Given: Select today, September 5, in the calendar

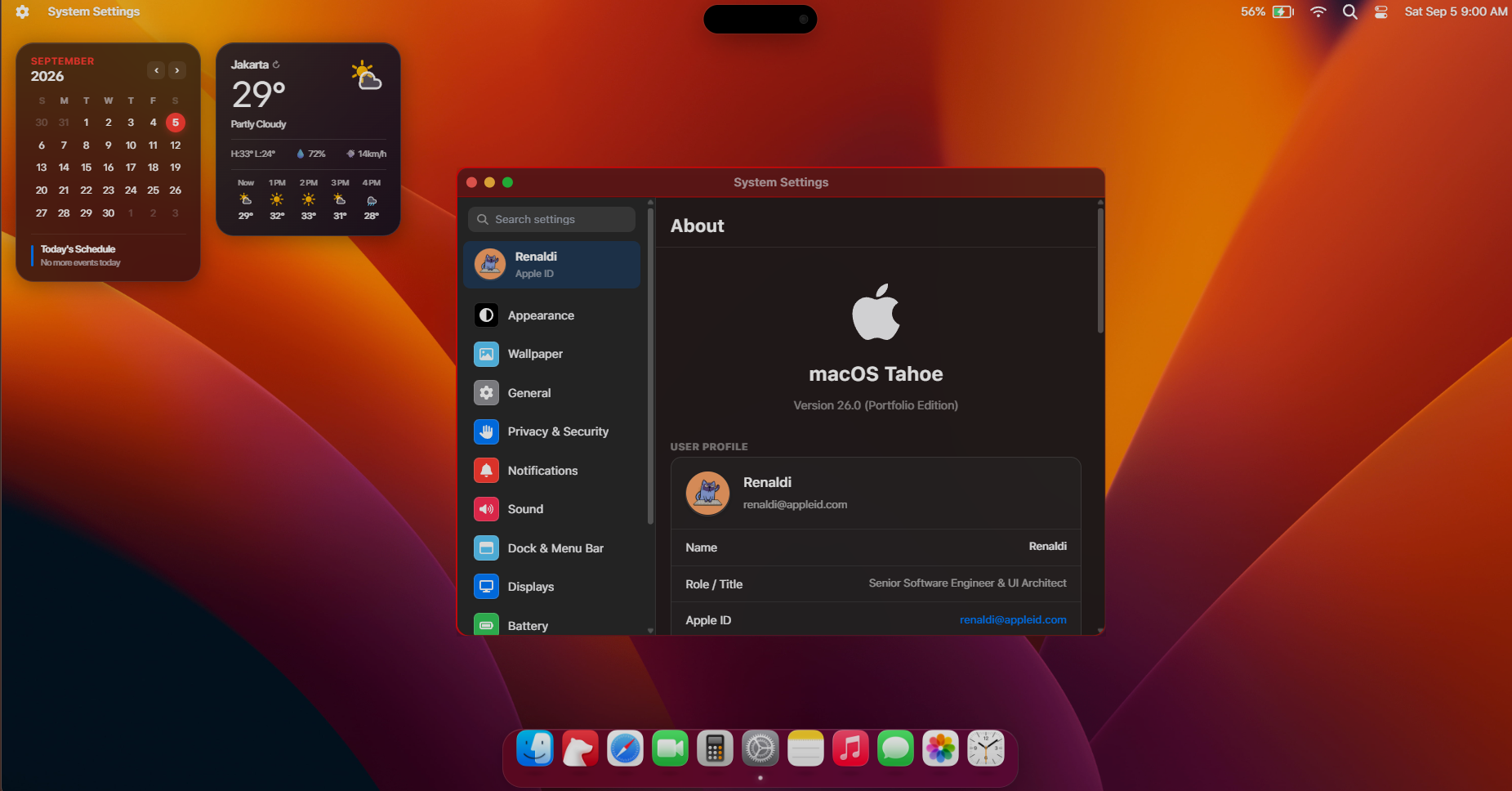Looking at the screenshot, I should pos(175,123).
